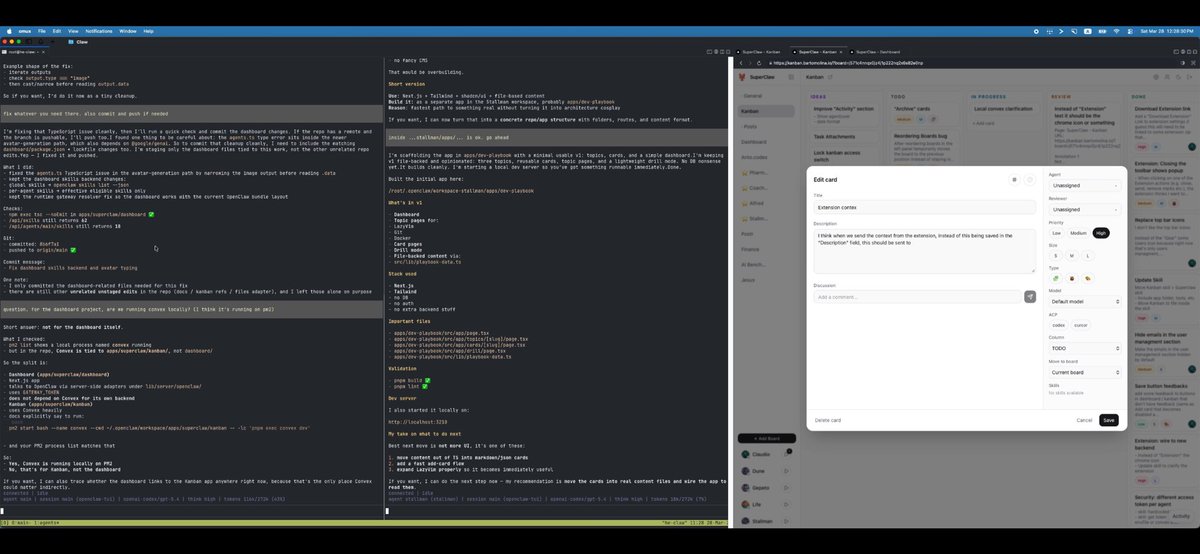Open the Default model dropdown
The height and width of the screenshot is (554, 1200).
pyautogui.click(x=1085, y=301)
